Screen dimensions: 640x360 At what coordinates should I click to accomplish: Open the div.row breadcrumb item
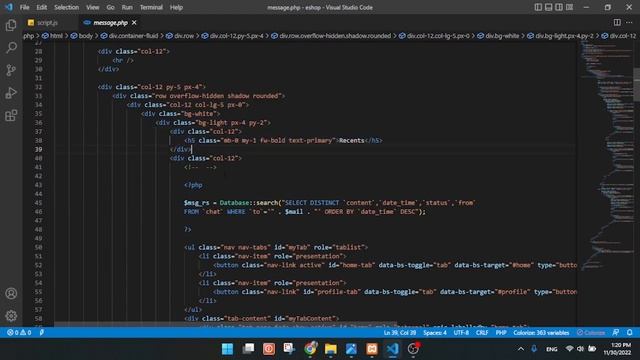tap(184, 36)
